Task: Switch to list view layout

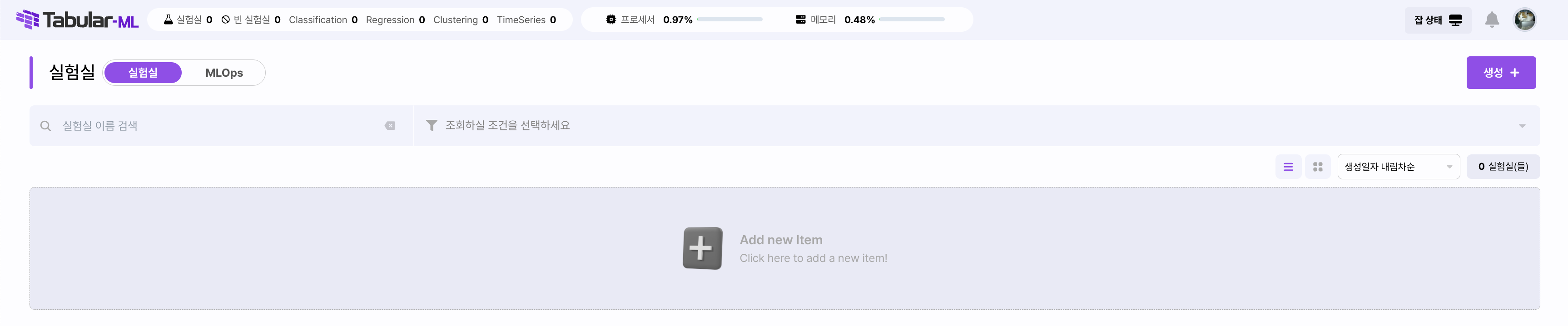Action: click(x=1288, y=167)
